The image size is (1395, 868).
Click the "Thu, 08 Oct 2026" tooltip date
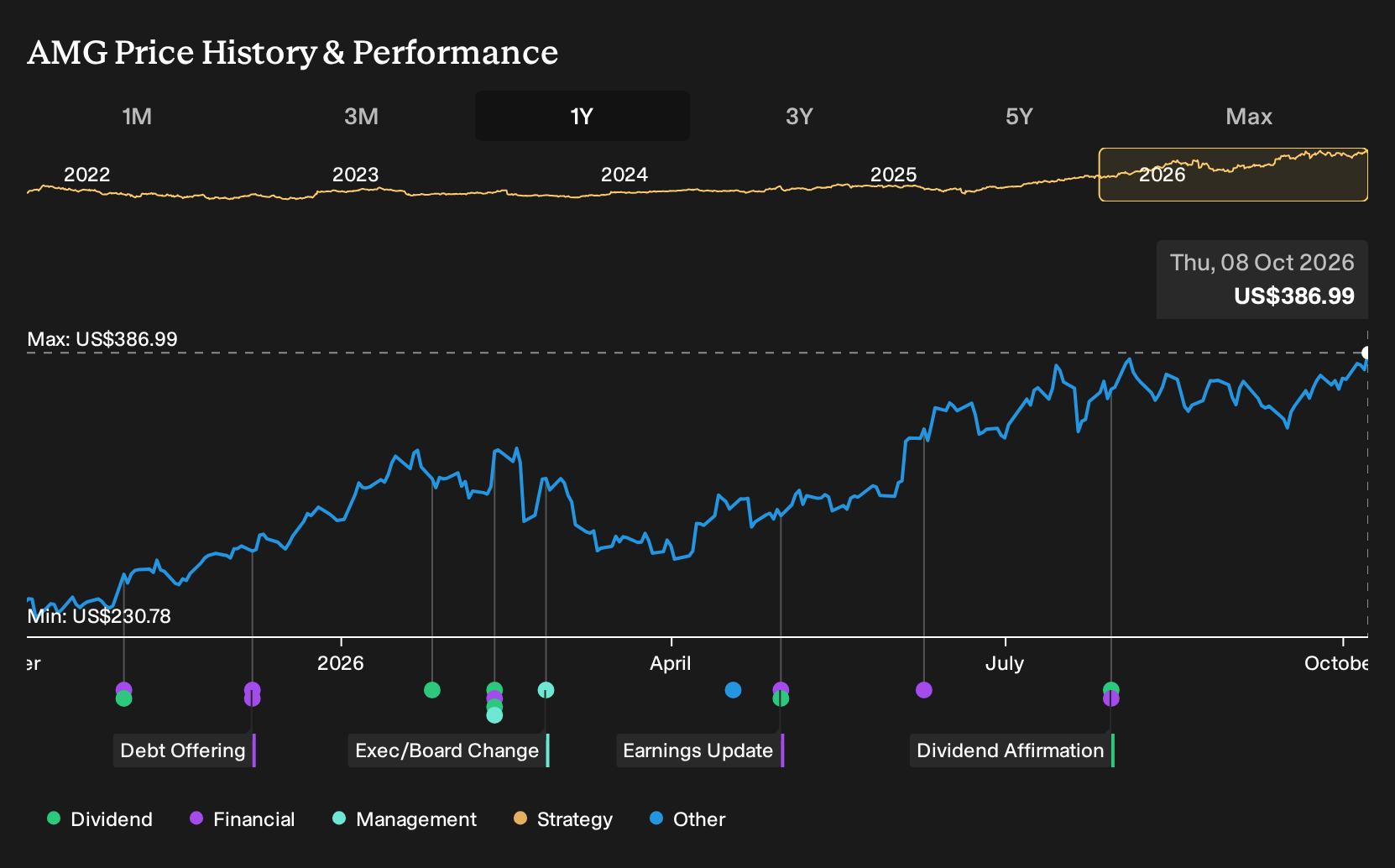point(1262,263)
